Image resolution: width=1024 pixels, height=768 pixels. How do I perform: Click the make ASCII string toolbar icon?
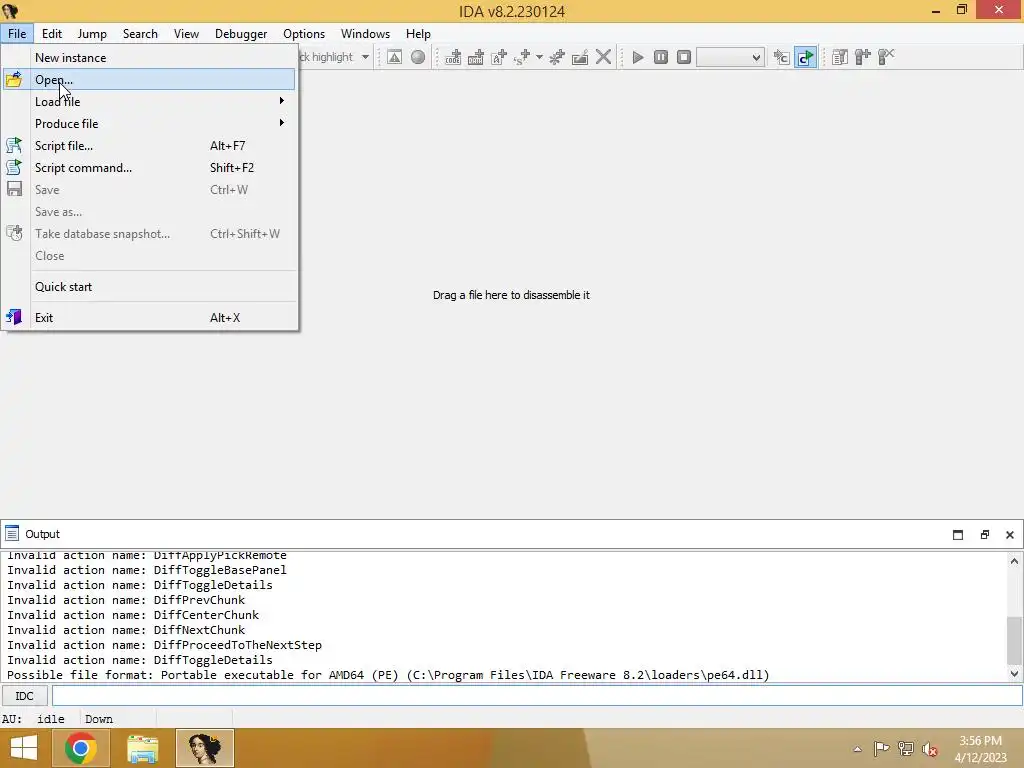pos(499,57)
